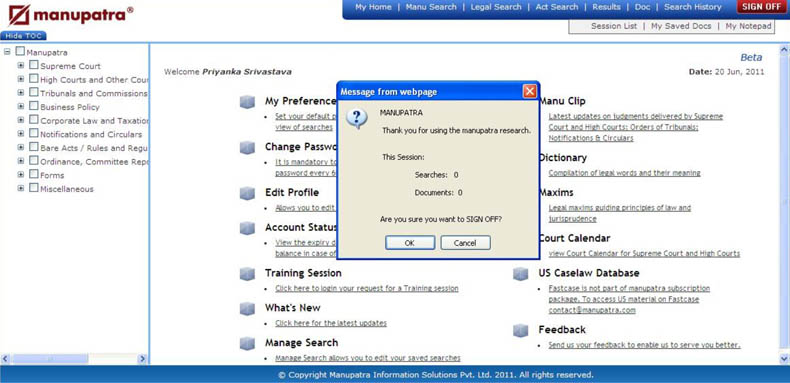Viewport: 790px width, 383px height.
Task: Expand the Supreme Court tree node
Action: (x=21, y=65)
